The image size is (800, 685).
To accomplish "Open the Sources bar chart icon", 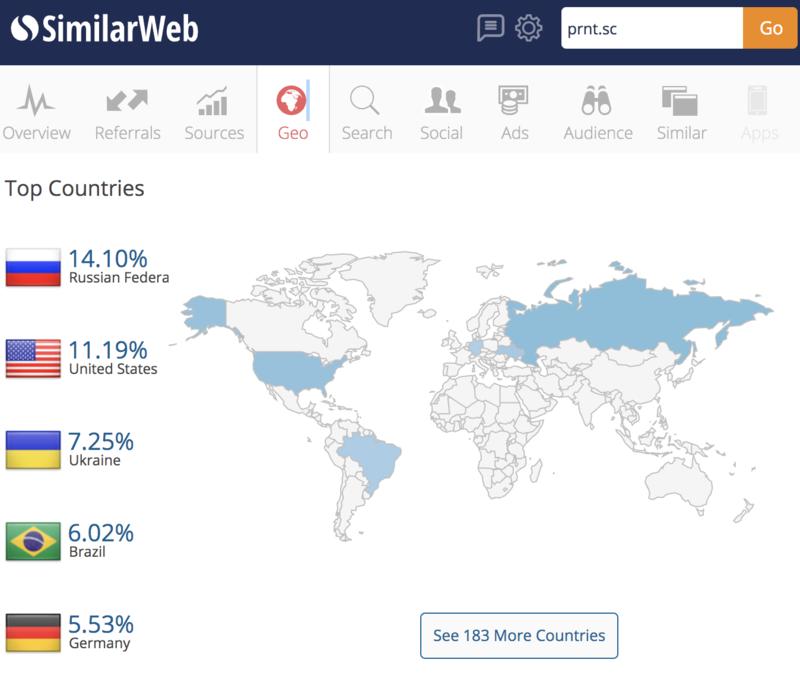I will pos(214,102).
